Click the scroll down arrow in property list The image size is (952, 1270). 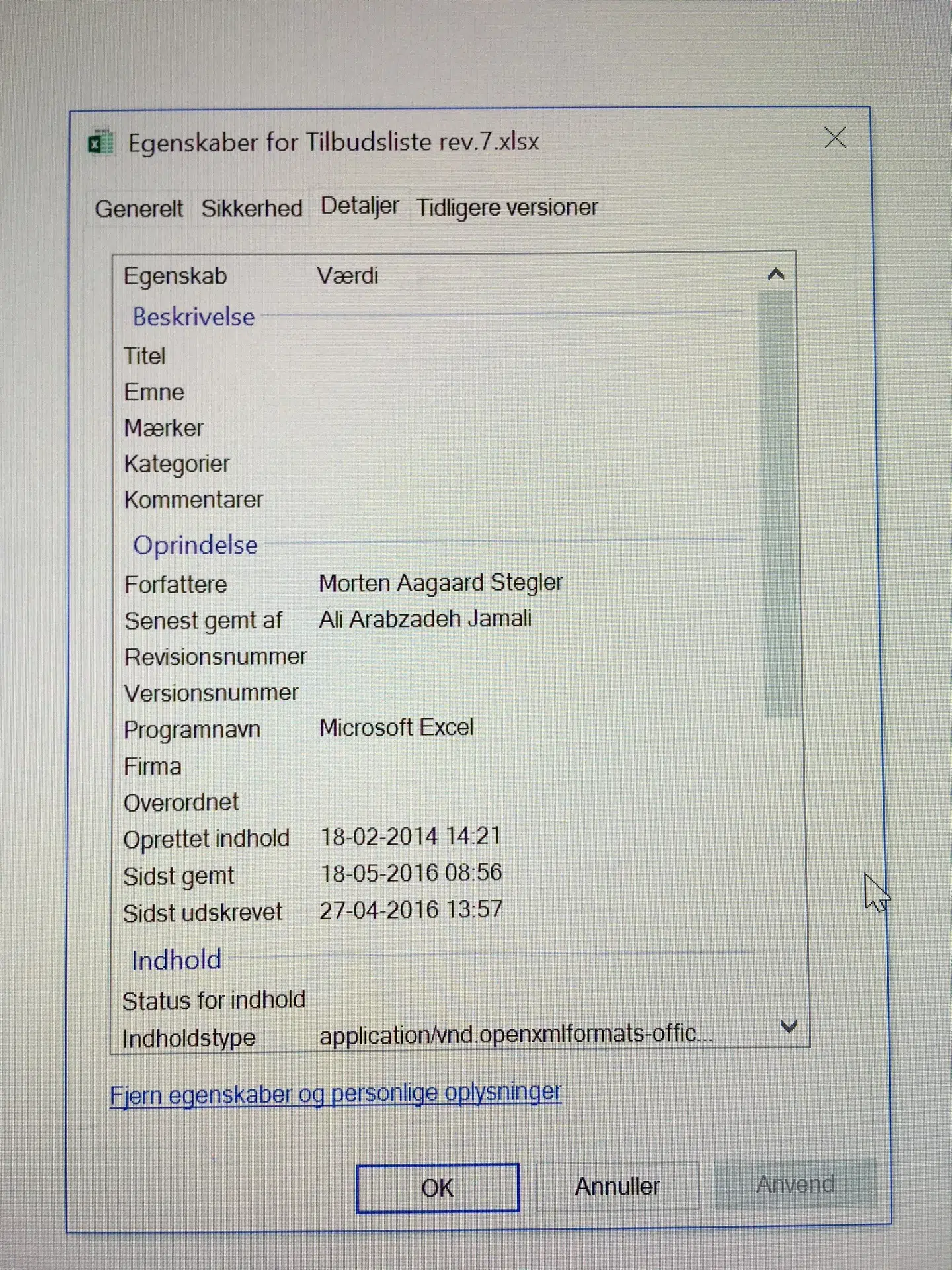click(788, 1027)
